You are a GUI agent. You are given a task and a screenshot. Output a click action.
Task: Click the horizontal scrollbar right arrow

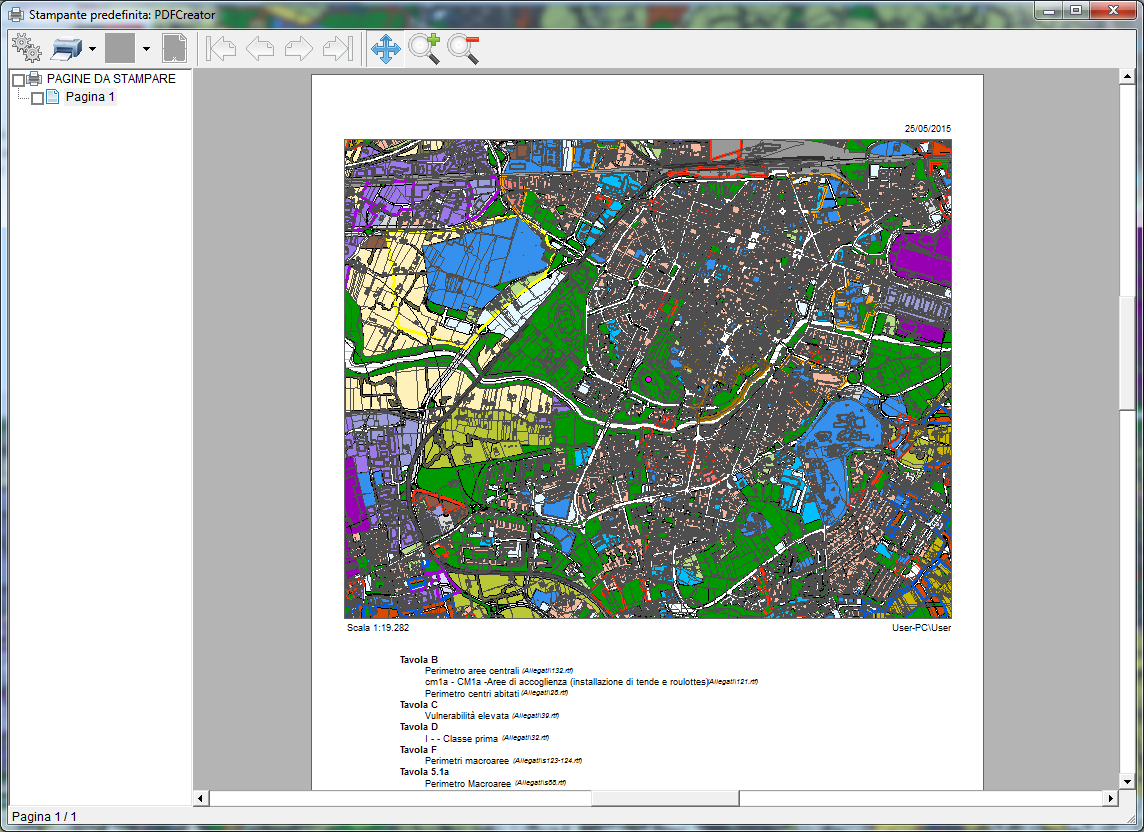tap(1110, 798)
